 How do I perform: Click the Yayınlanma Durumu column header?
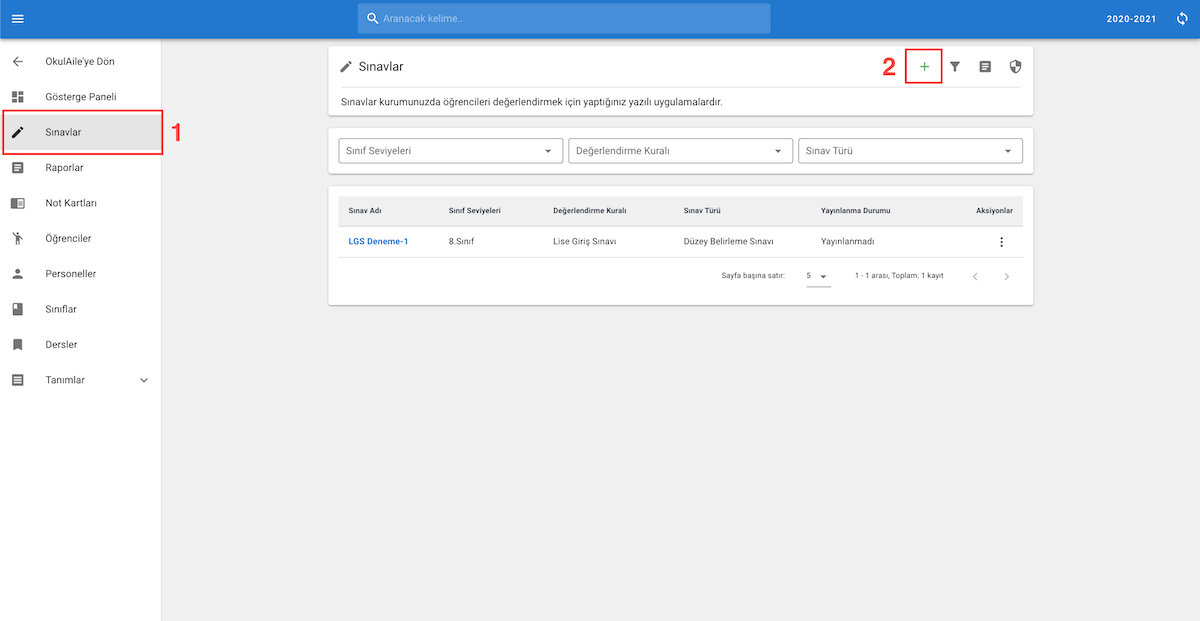[x=855, y=211]
